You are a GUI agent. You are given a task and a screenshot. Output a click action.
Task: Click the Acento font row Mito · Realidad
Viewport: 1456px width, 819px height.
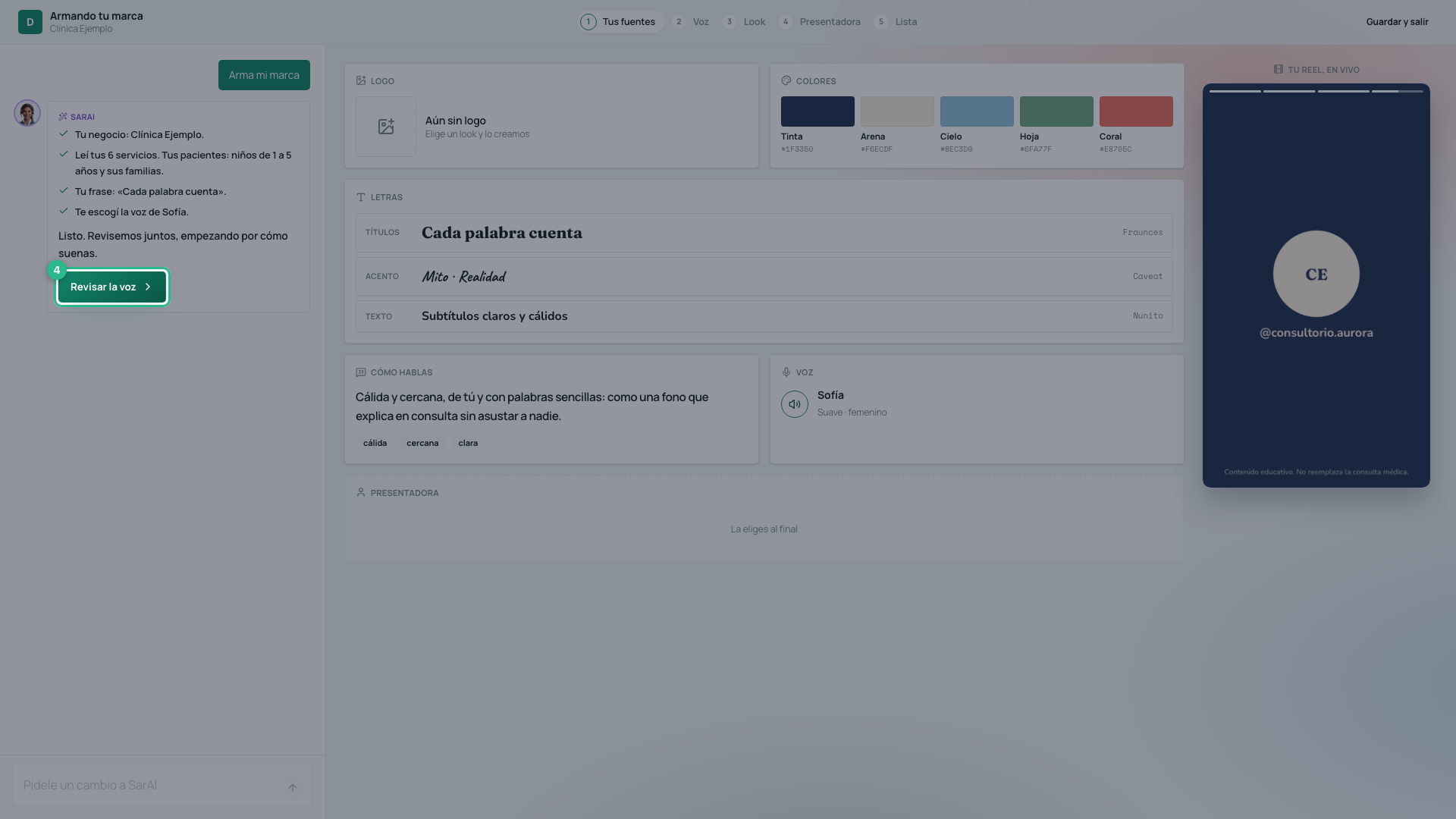(764, 276)
